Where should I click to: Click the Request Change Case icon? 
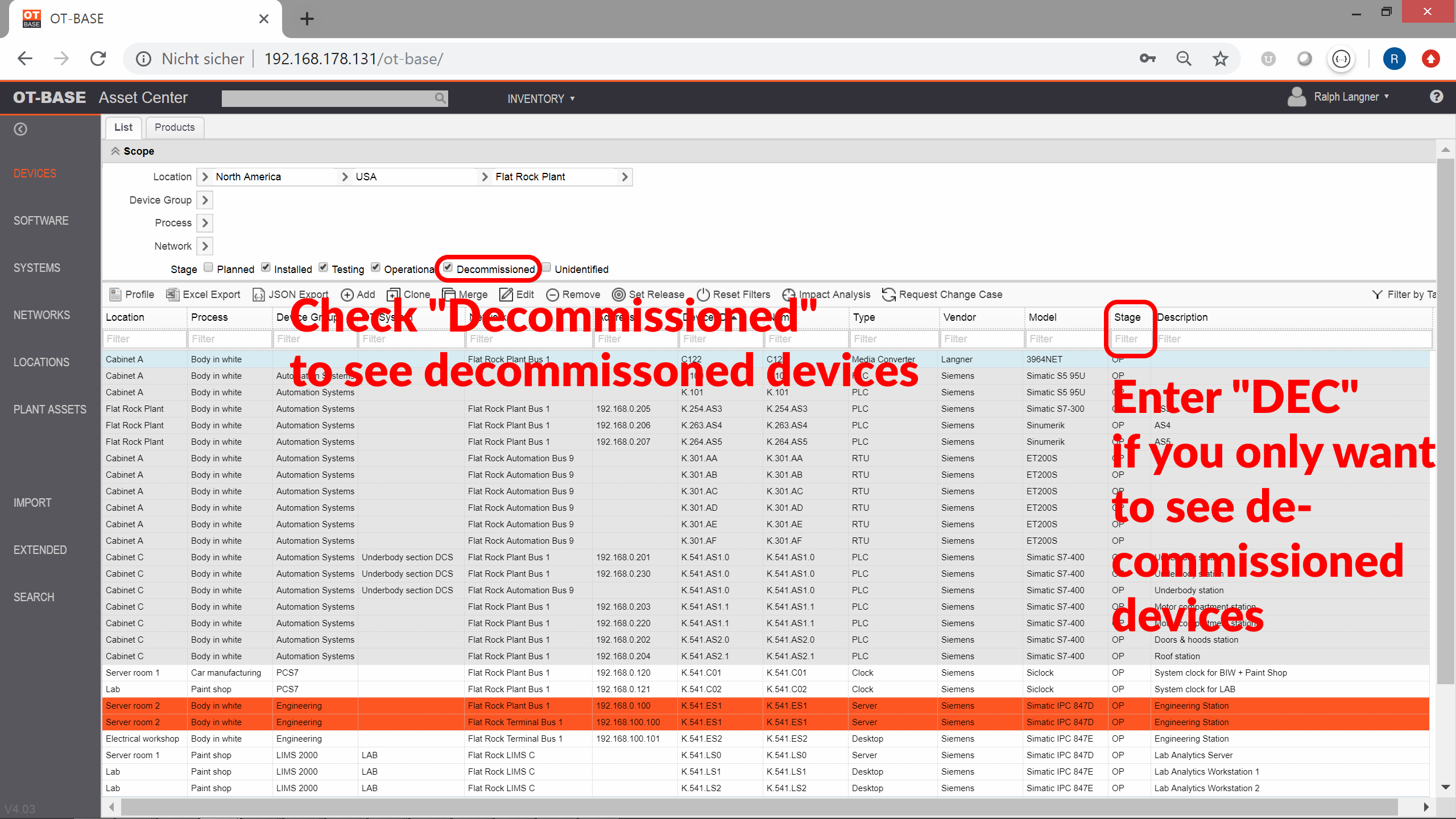tap(888, 294)
